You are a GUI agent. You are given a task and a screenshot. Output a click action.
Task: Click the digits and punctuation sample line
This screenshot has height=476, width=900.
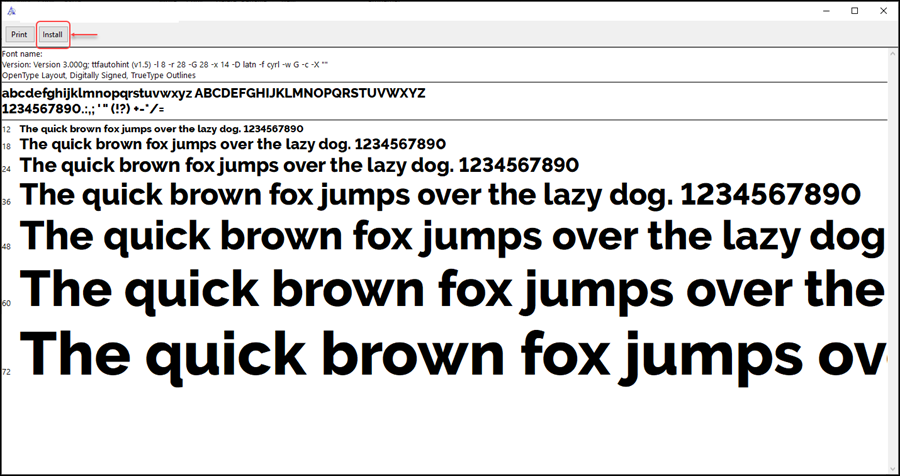(83, 109)
